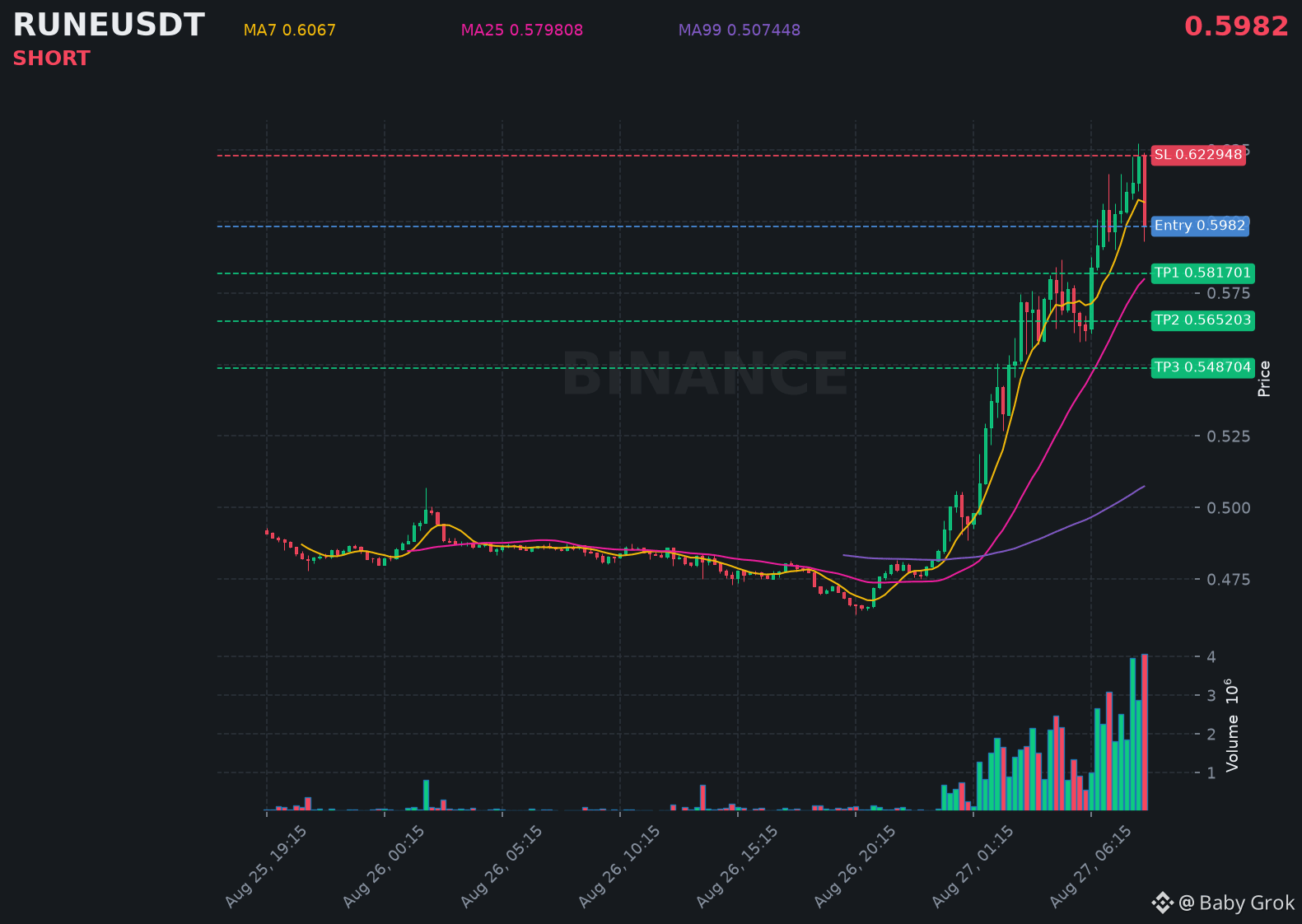Click the MA25 0.579808 legend entry
1302x924 pixels.
522,30
